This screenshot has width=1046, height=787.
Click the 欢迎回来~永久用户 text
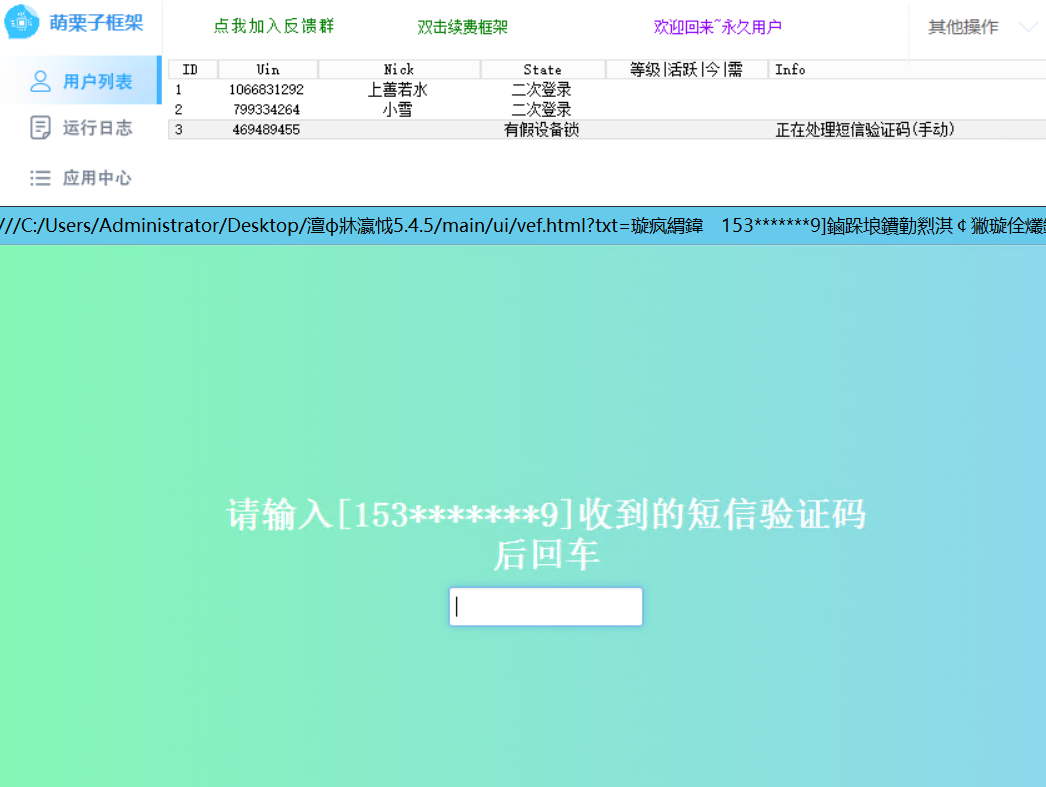pos(718,27)
